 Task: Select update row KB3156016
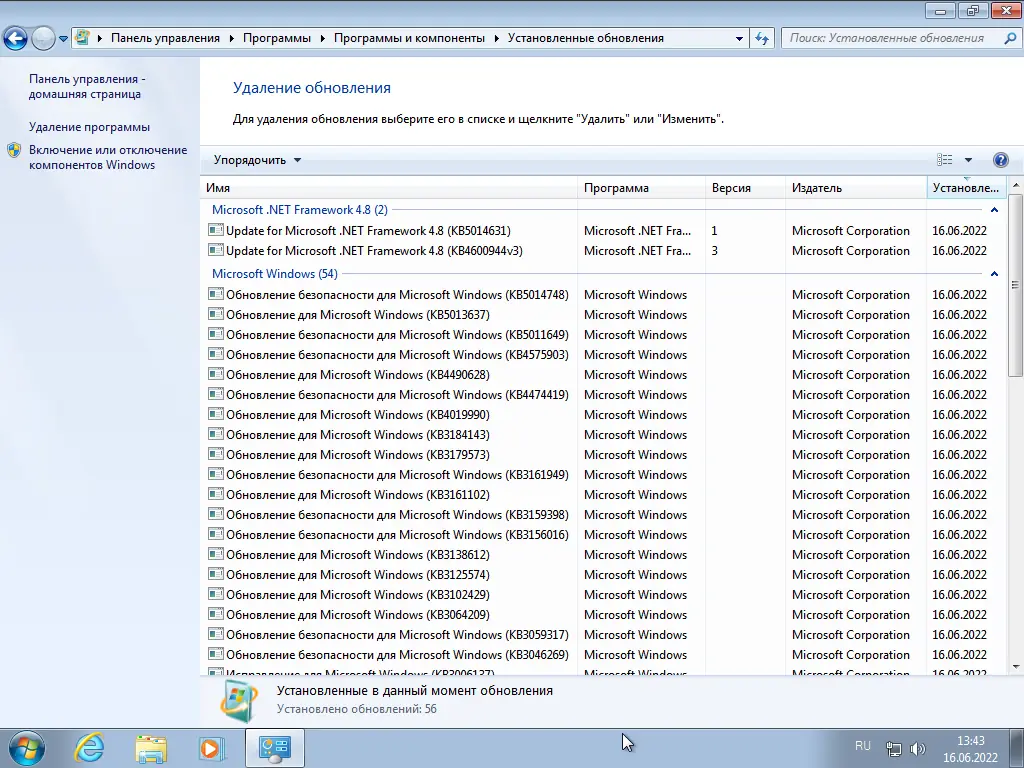[x=603, y=534]
